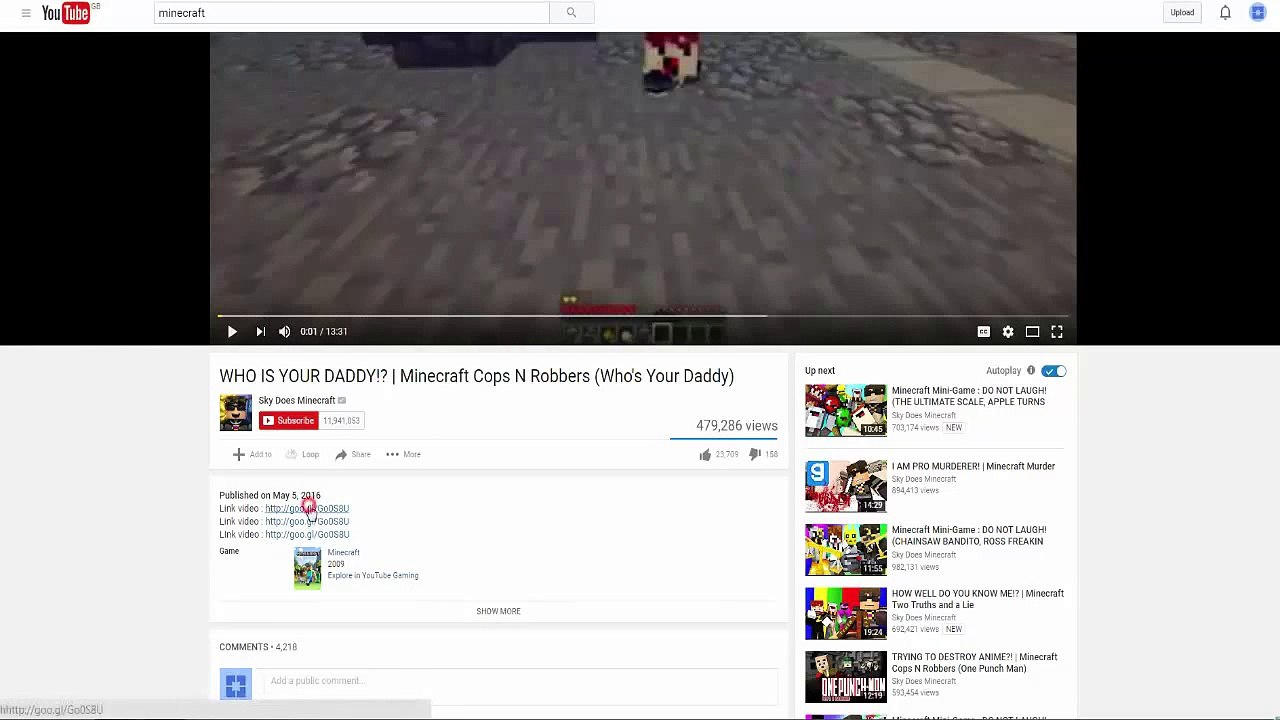Open the Share options
The width and height of the screenshot is (1280, 720).
tap(353, 455)
